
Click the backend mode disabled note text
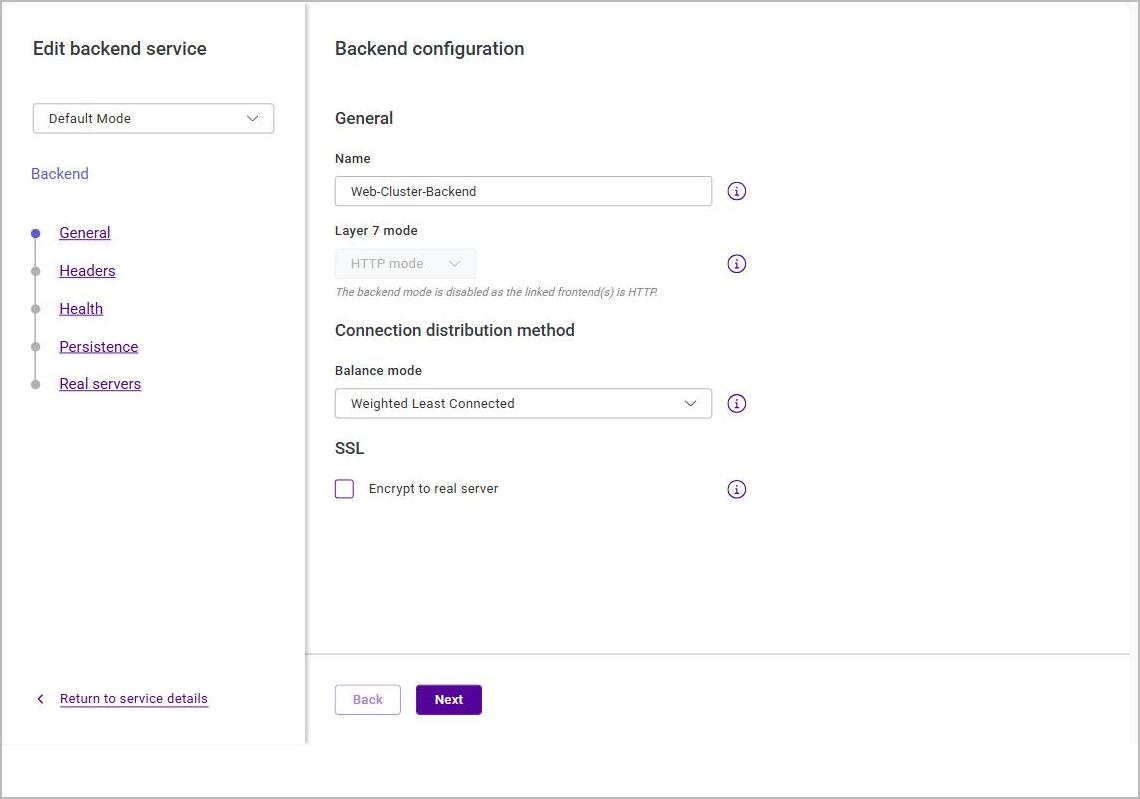(x=496, y=292)
